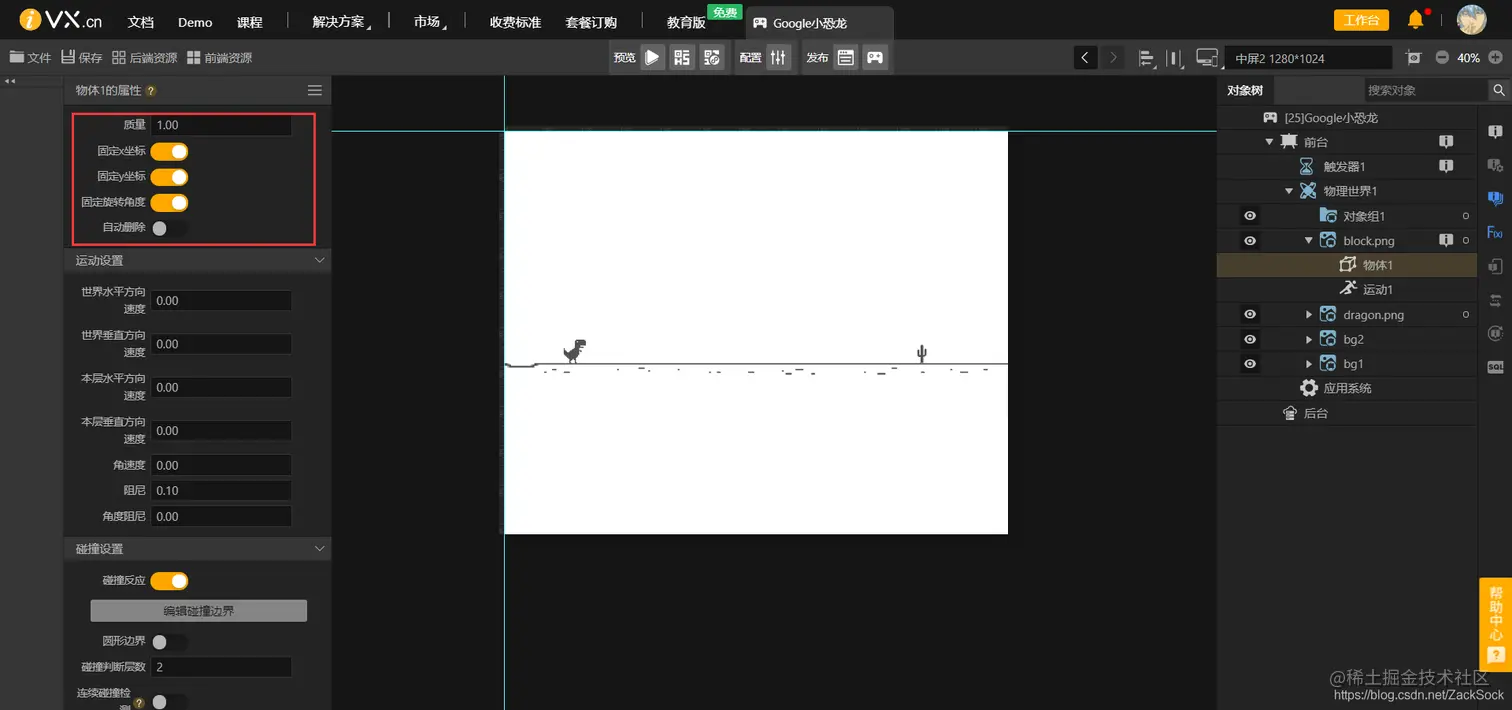This screenshot has width=1512, height=710.
Task: Open the Demo menu item
Action: click(195, 22)
